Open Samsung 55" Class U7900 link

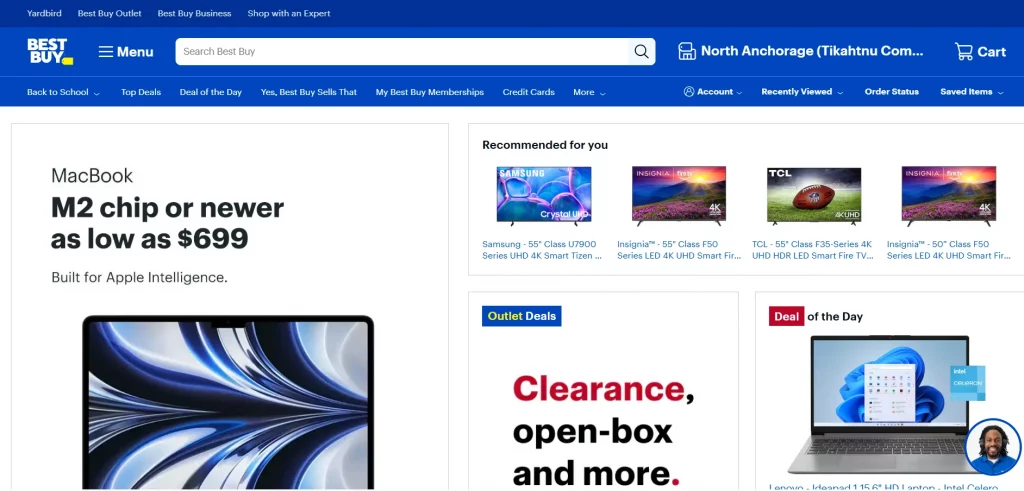click(542, 250)
